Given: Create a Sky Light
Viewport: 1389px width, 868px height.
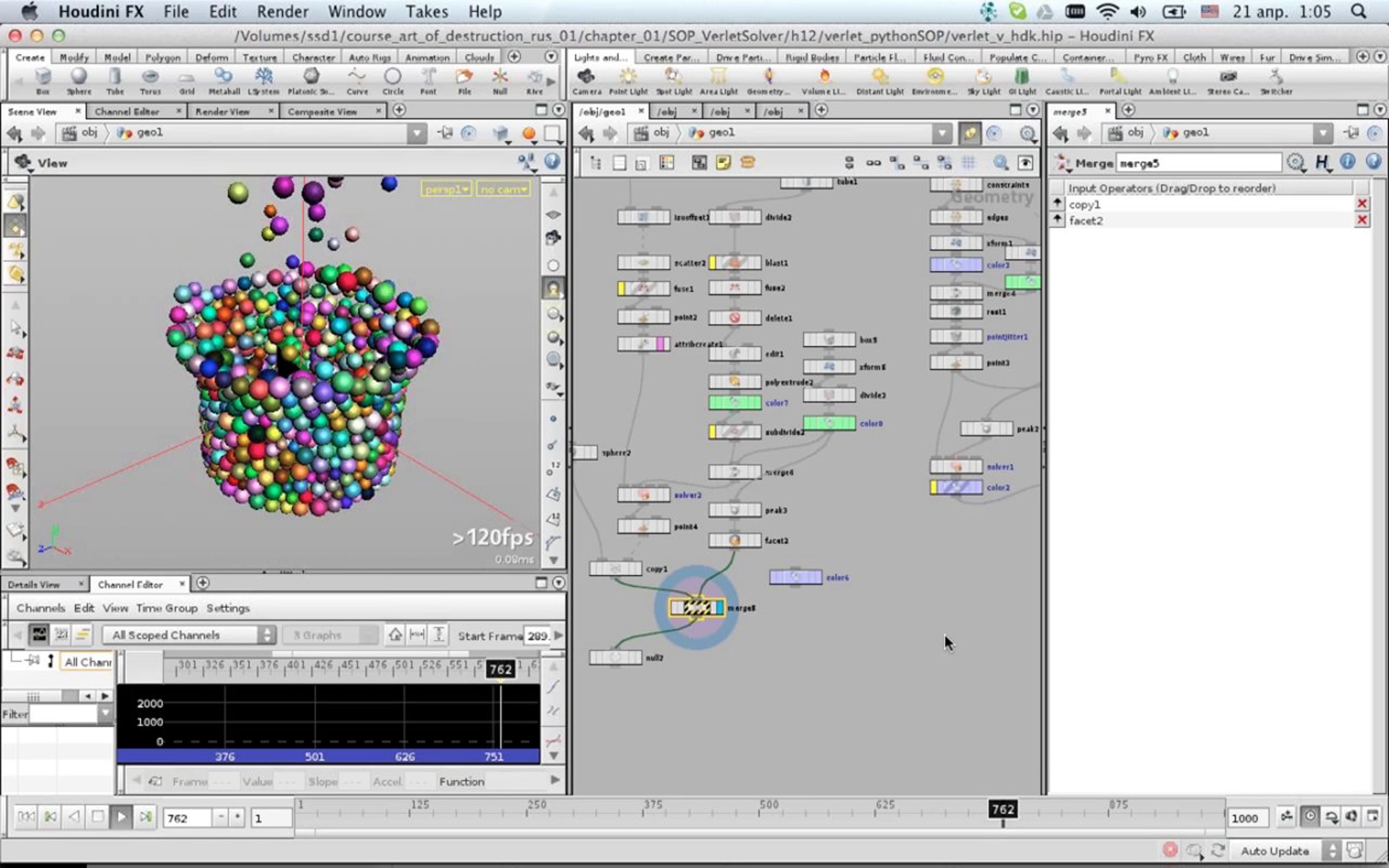Looking at the screenshot, I should coord(984,80).
